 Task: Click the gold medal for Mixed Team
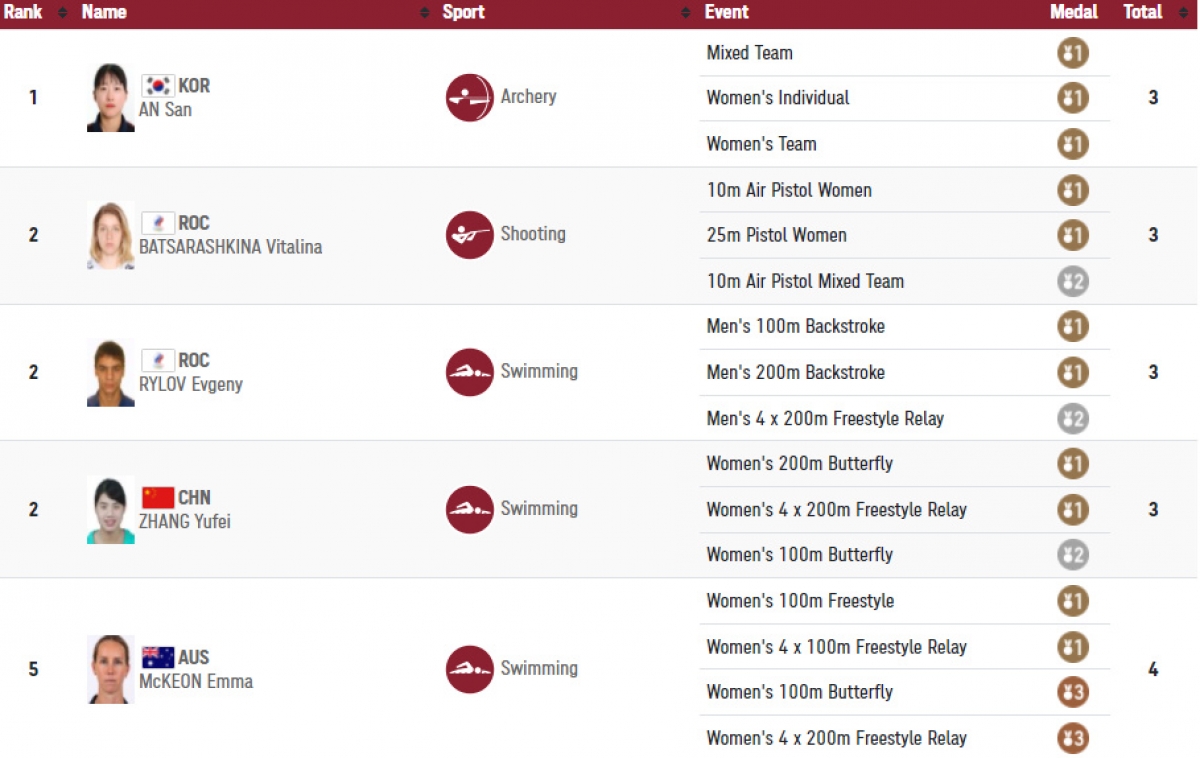point(1073,53)
